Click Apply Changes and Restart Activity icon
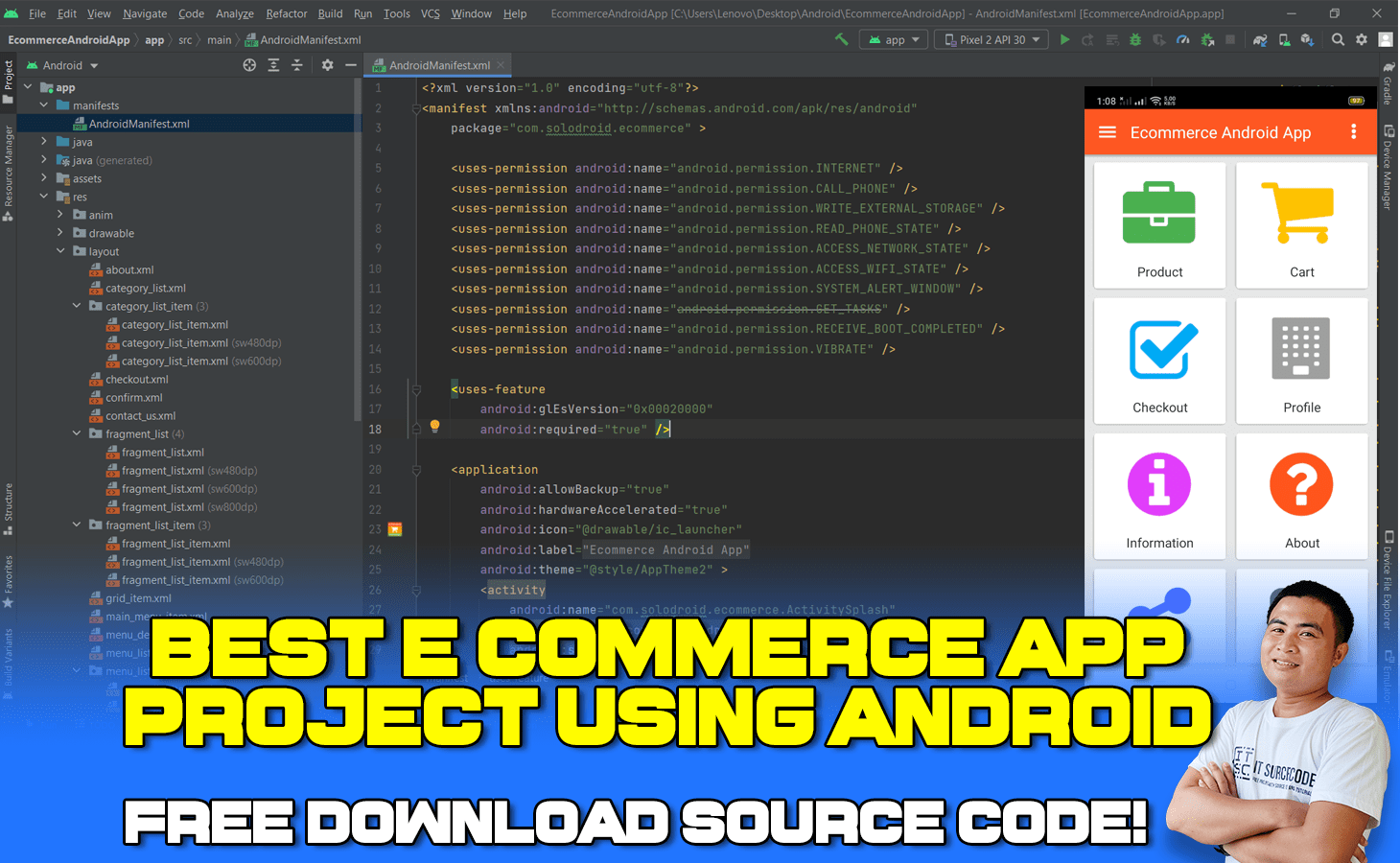1400x863 pixels. tap(1087, 39)
